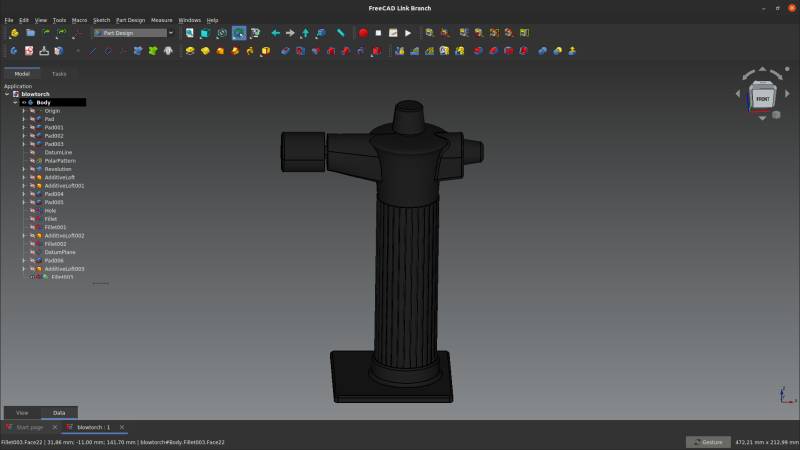Click the last icon in second toolbar row
The image size is (800, 450).
572,51
